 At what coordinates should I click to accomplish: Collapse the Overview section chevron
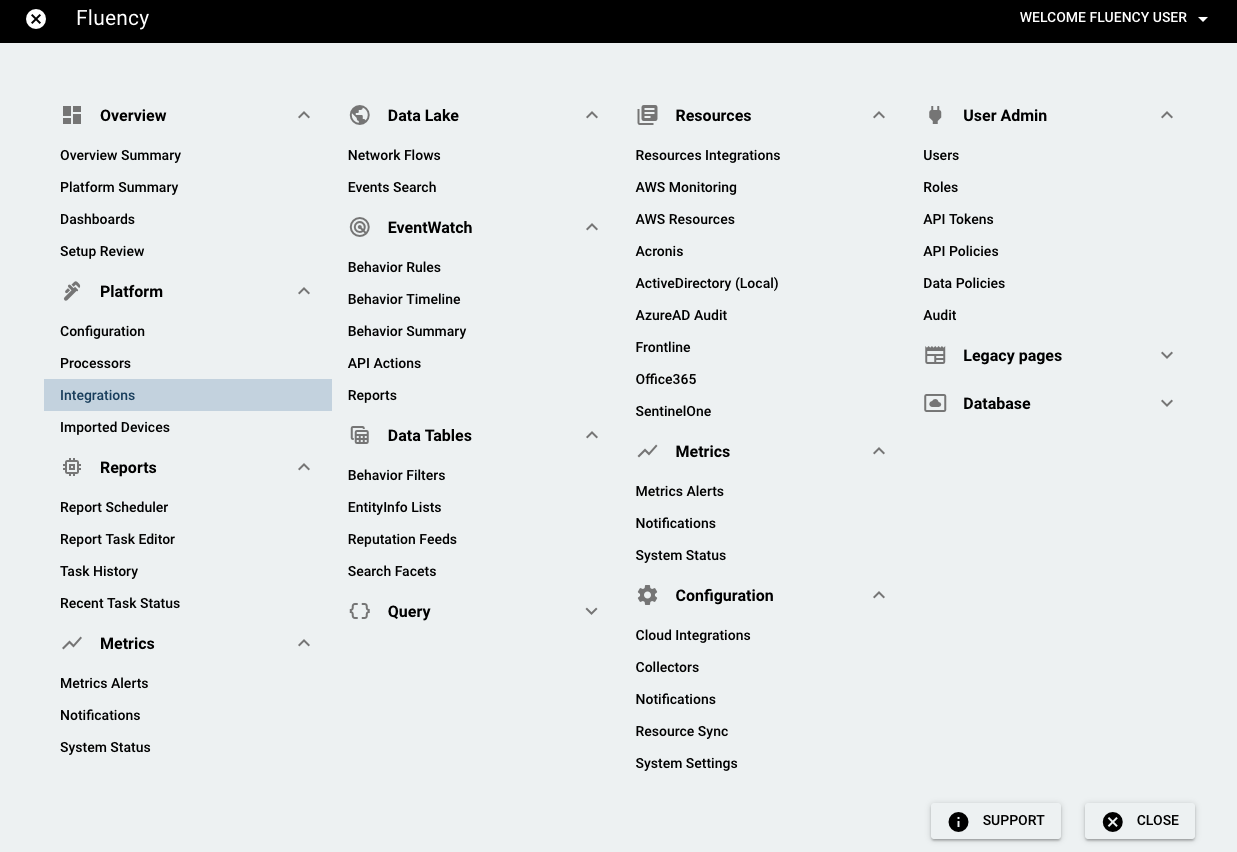[304, 115]
